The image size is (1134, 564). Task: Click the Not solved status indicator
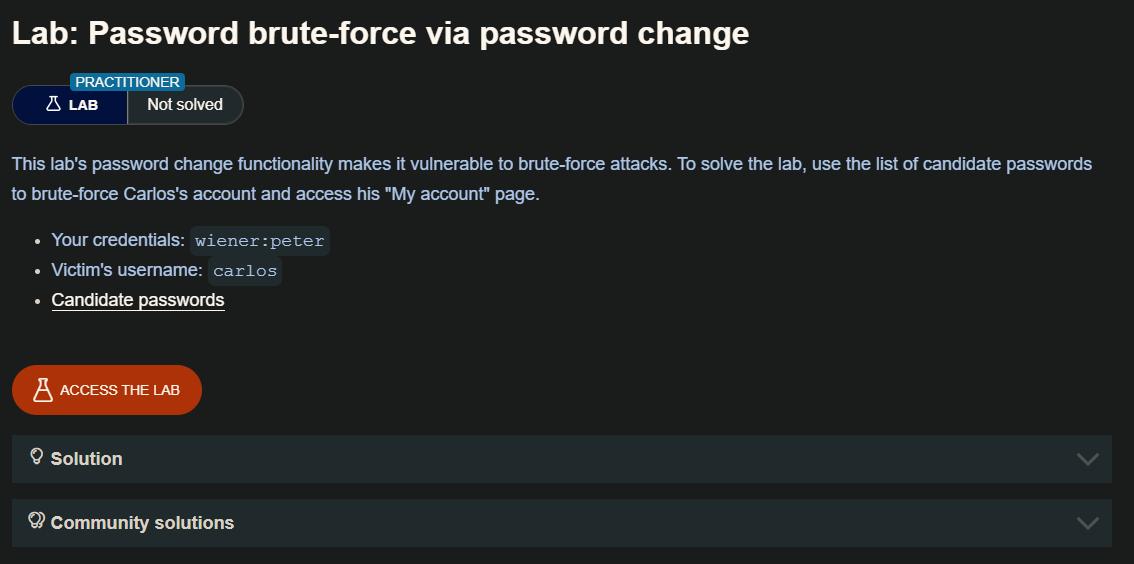click(185, 104)
